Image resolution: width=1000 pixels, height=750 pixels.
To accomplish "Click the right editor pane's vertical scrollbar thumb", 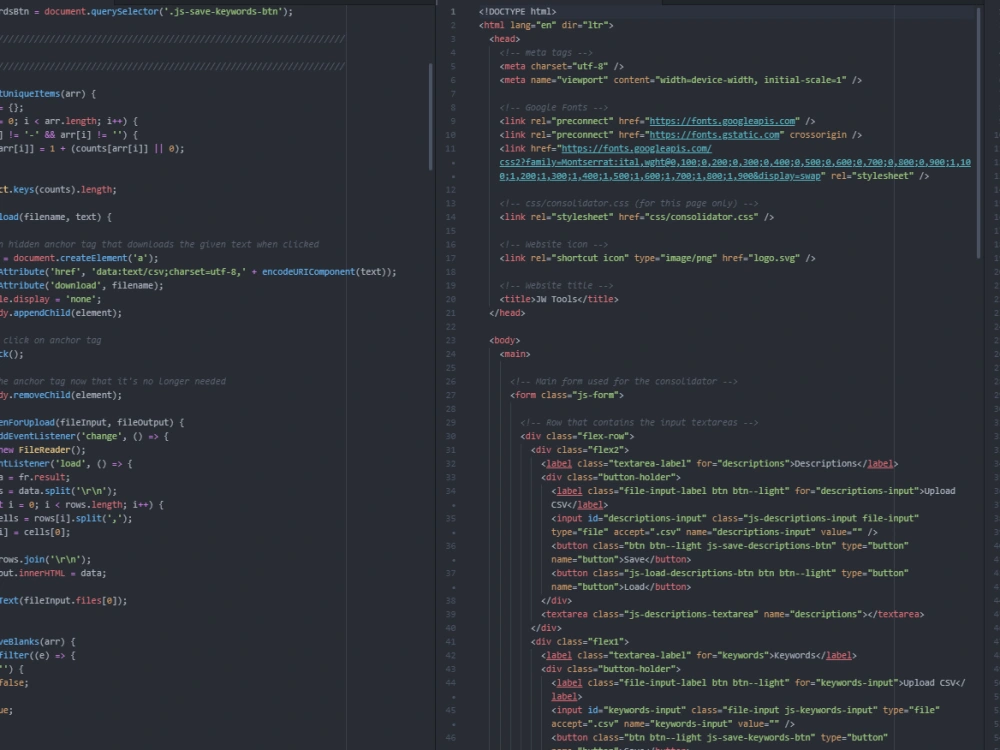I will point(978,133).
